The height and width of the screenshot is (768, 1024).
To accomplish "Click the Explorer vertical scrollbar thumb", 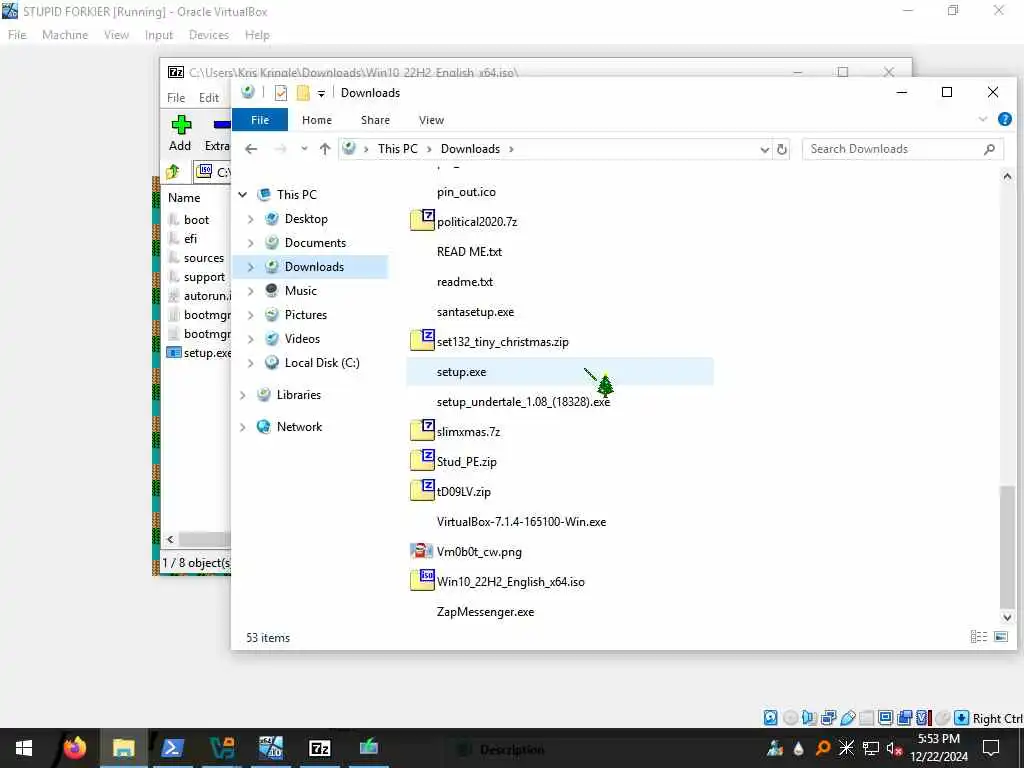I will (1007, 546).
